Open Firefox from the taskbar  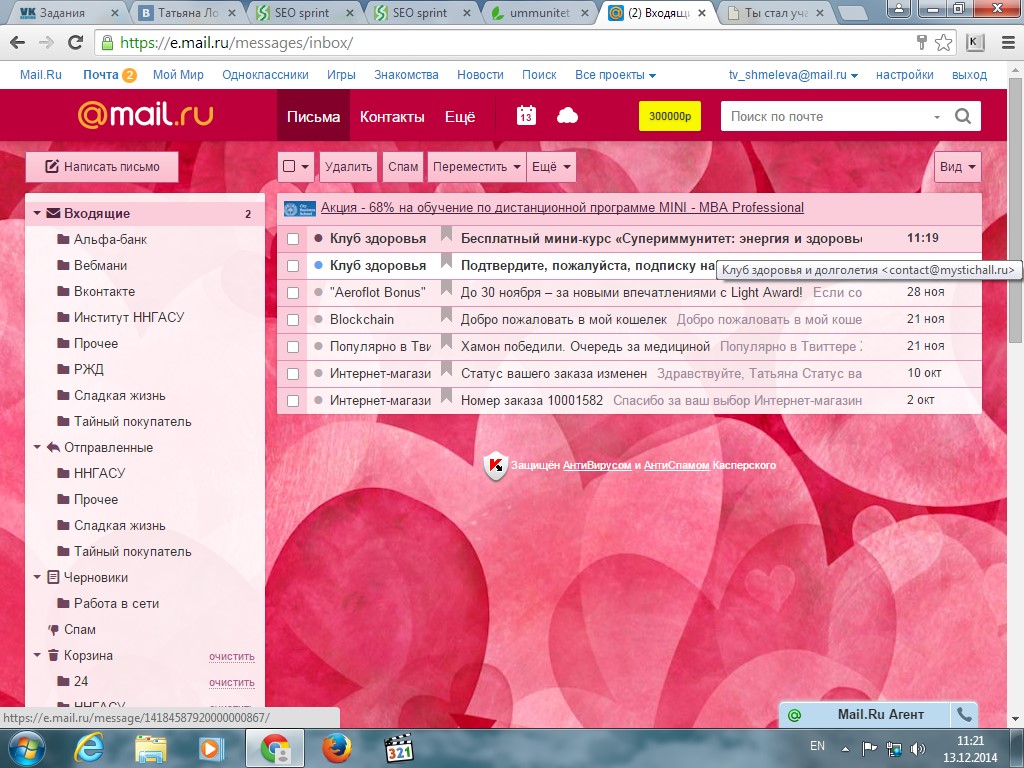pos(337,748)
